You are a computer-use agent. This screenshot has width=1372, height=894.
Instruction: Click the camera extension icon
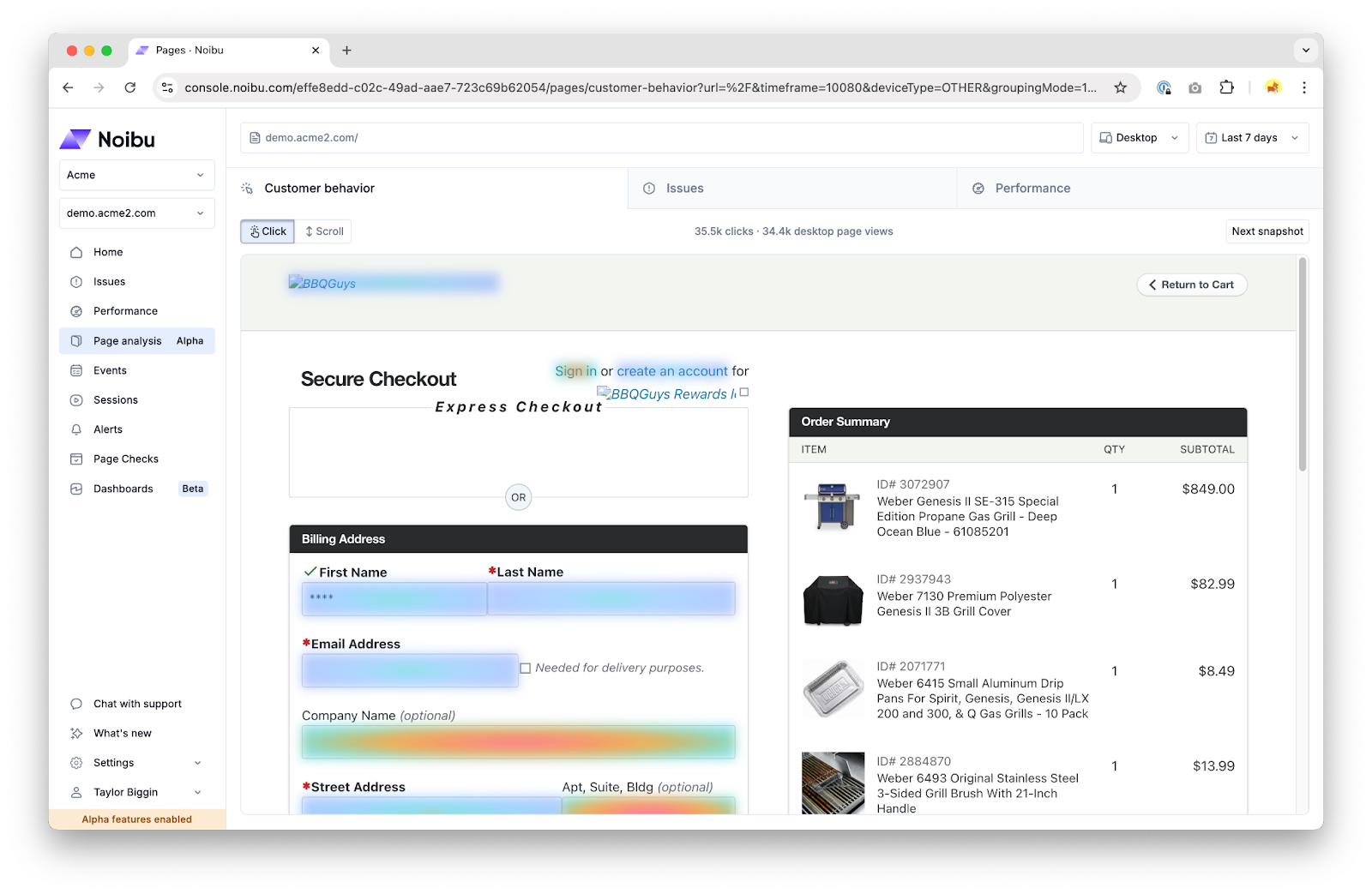click(x=1195, y=87)
